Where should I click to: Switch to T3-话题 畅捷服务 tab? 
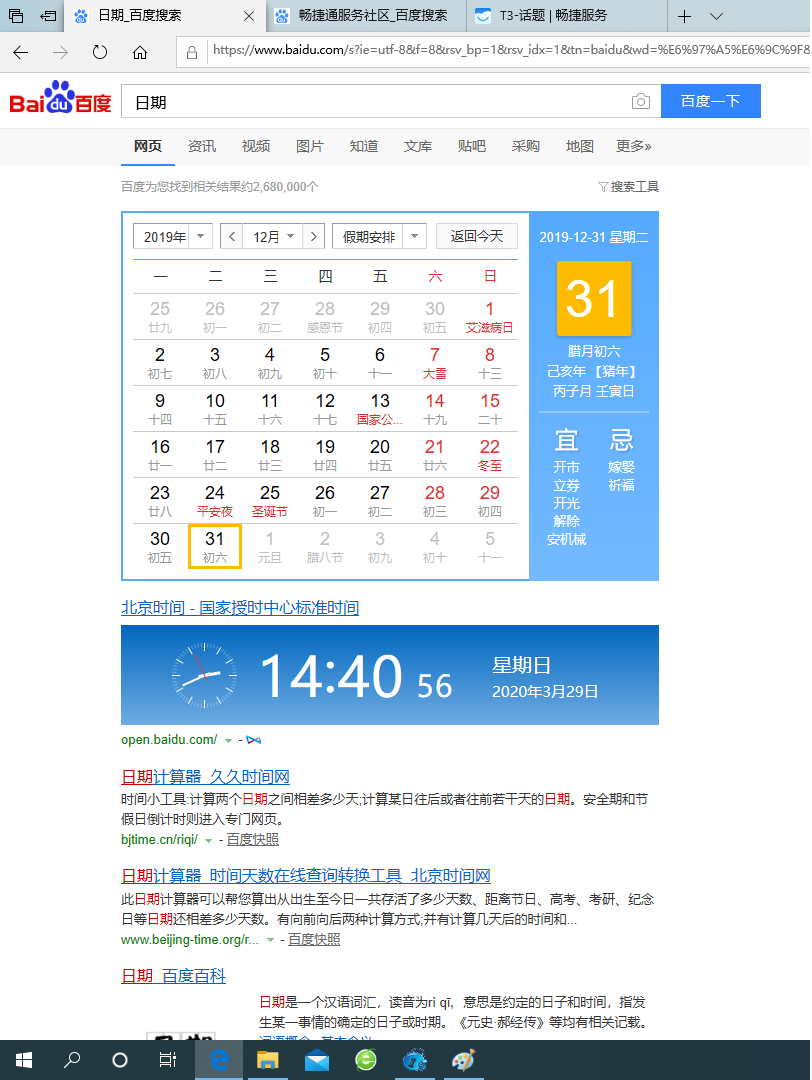566,16
